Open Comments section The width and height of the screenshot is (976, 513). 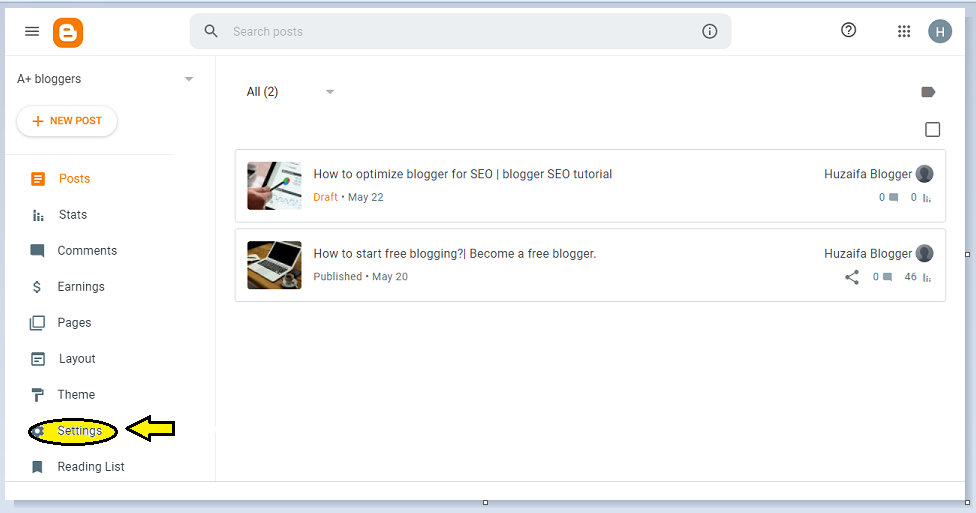(x=87, y=250)
